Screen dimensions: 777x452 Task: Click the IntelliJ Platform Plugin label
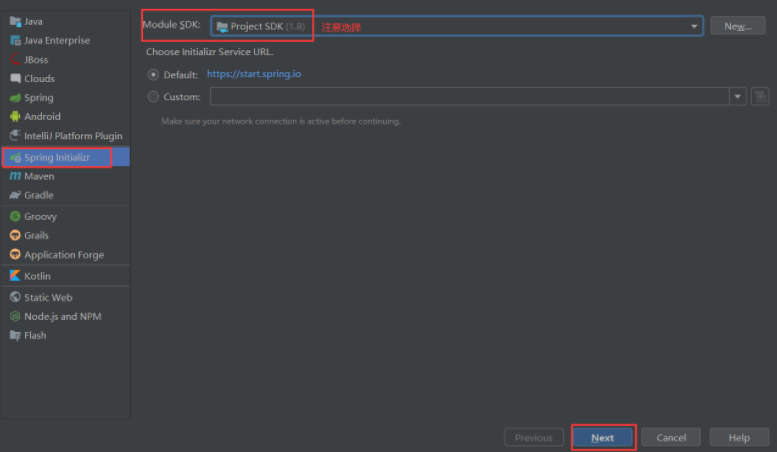73,136
